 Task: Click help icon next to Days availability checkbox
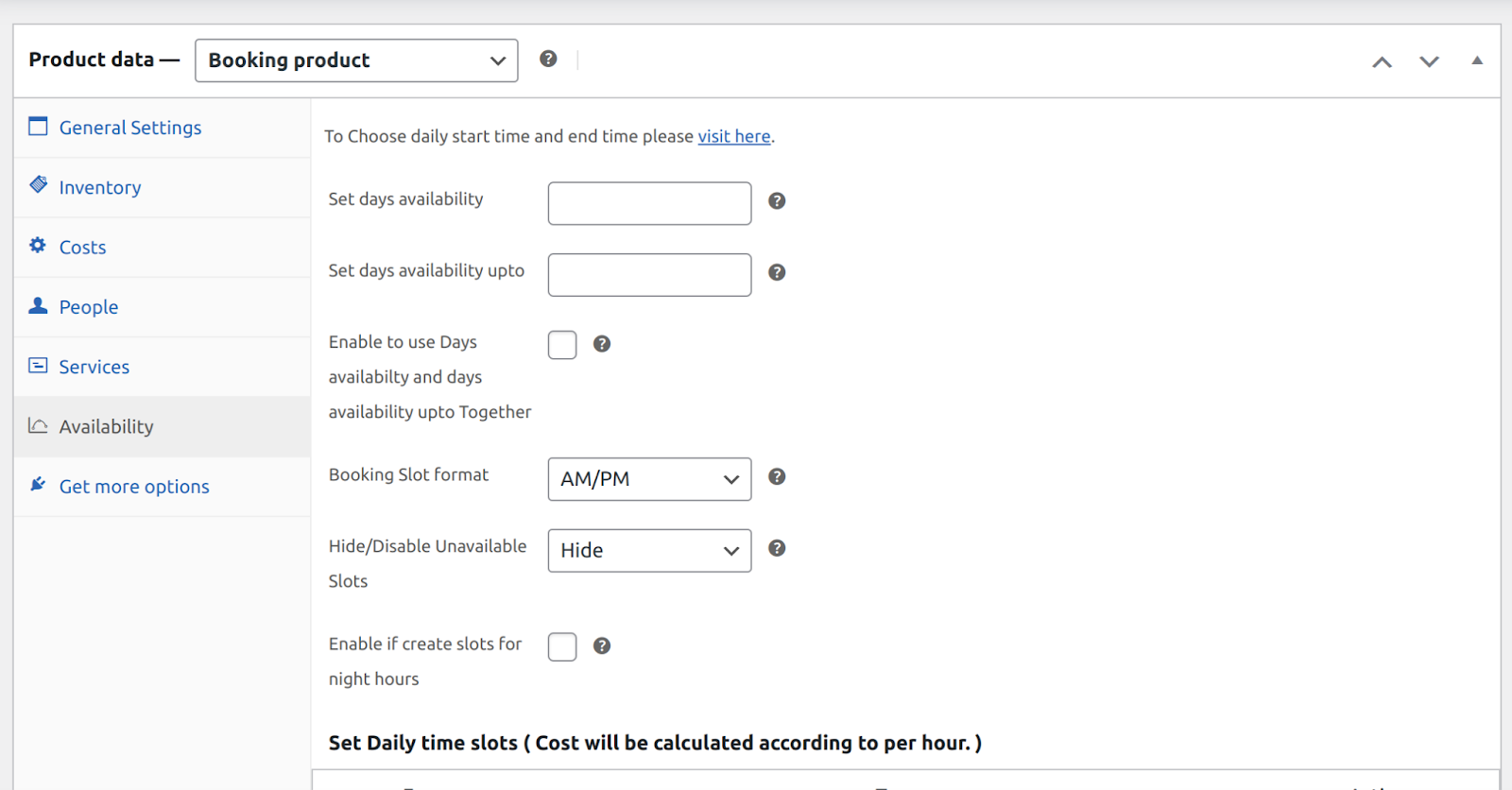[602, 344]
